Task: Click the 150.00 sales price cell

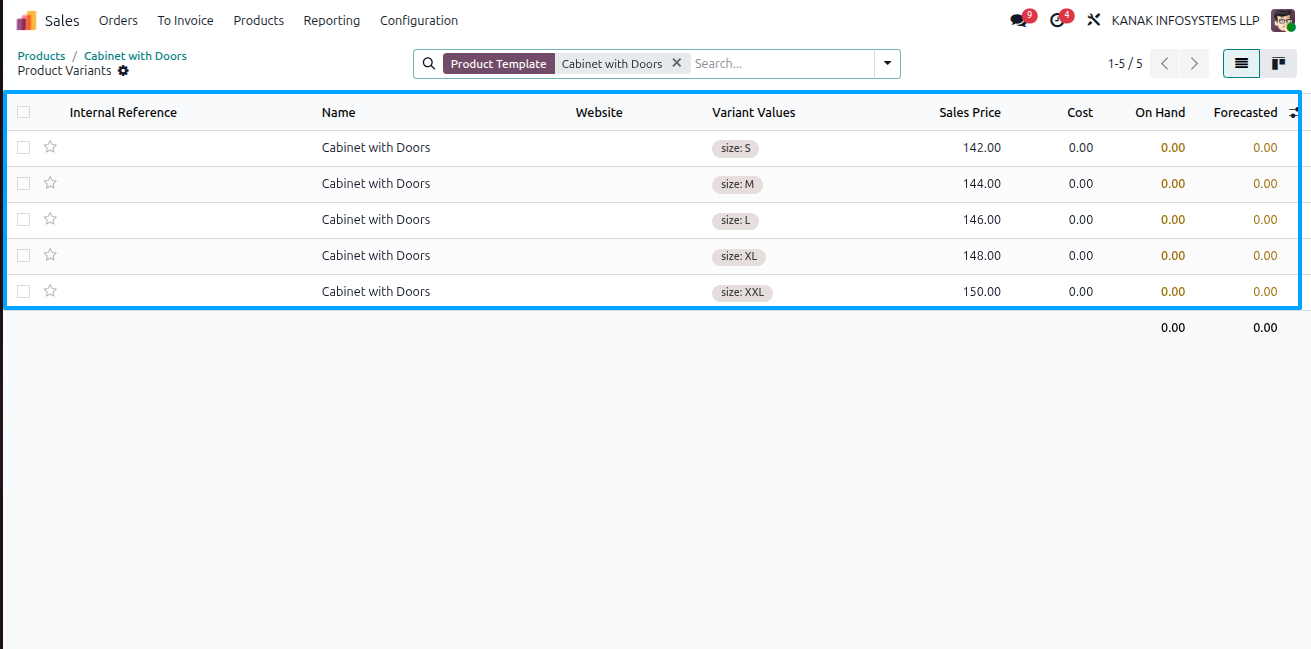Action: 981,291
